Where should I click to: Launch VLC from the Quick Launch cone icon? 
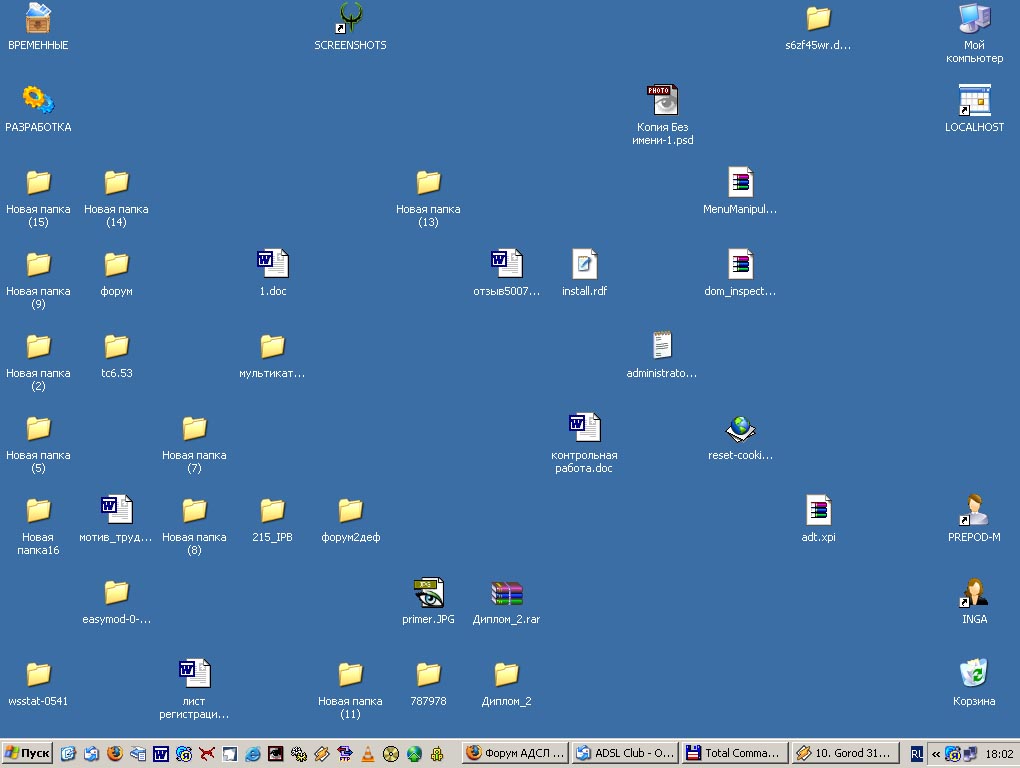[x=368, y=753]
